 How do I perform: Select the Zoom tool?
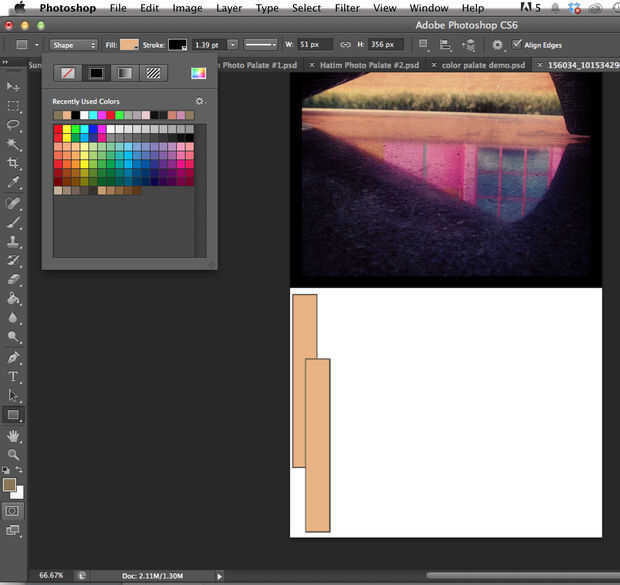click(x=13, y=455)
